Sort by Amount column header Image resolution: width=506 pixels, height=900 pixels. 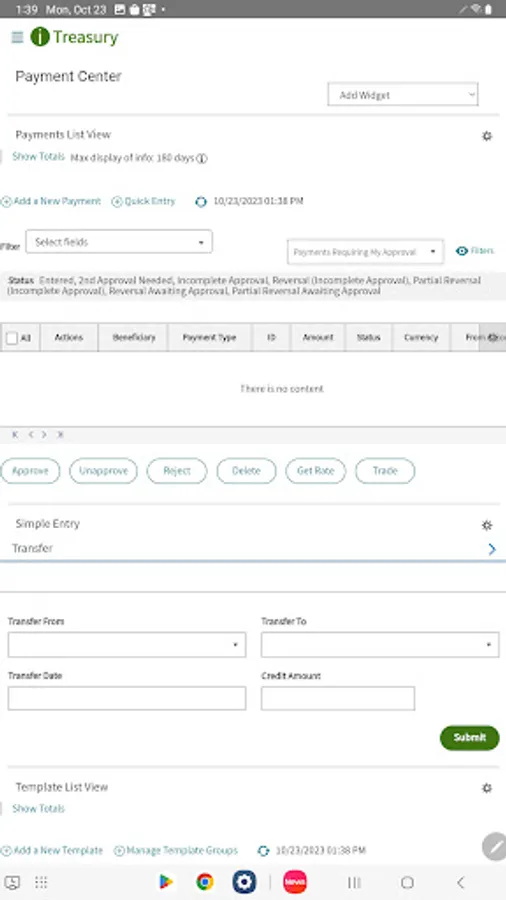coord(318,338)
